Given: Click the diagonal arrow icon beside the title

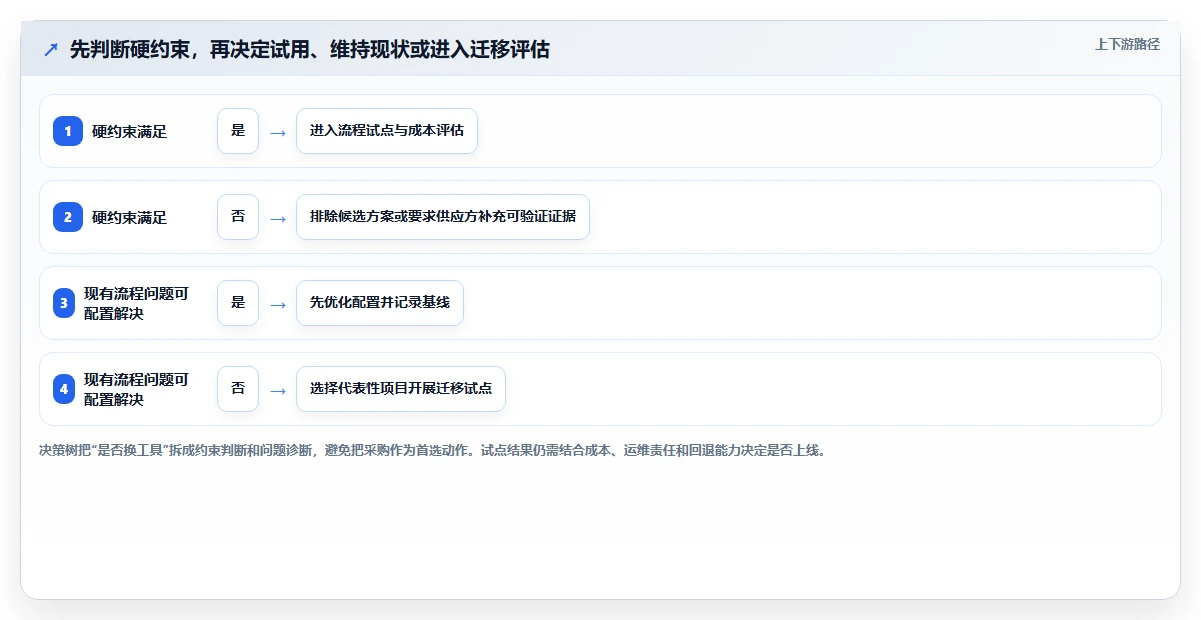Looking at the screenshot, I should coord(50,49).
